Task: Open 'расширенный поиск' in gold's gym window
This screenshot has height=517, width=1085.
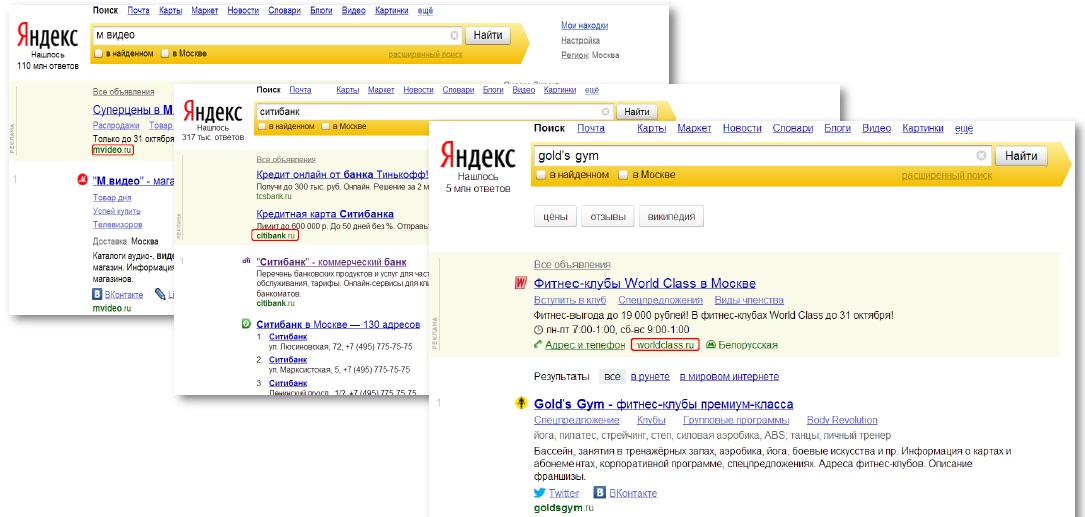Action: [946, 175]
